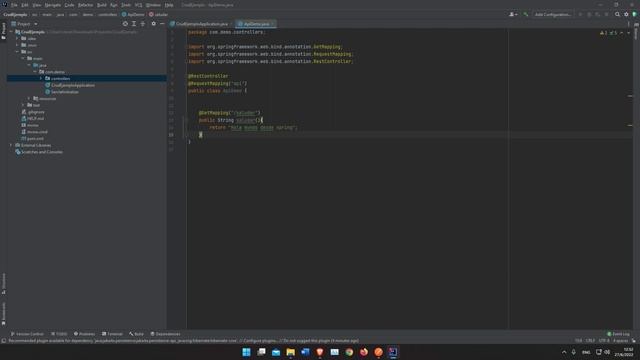Expand External Libraries node
Viewport: 640px width, 360px height.
11,145
